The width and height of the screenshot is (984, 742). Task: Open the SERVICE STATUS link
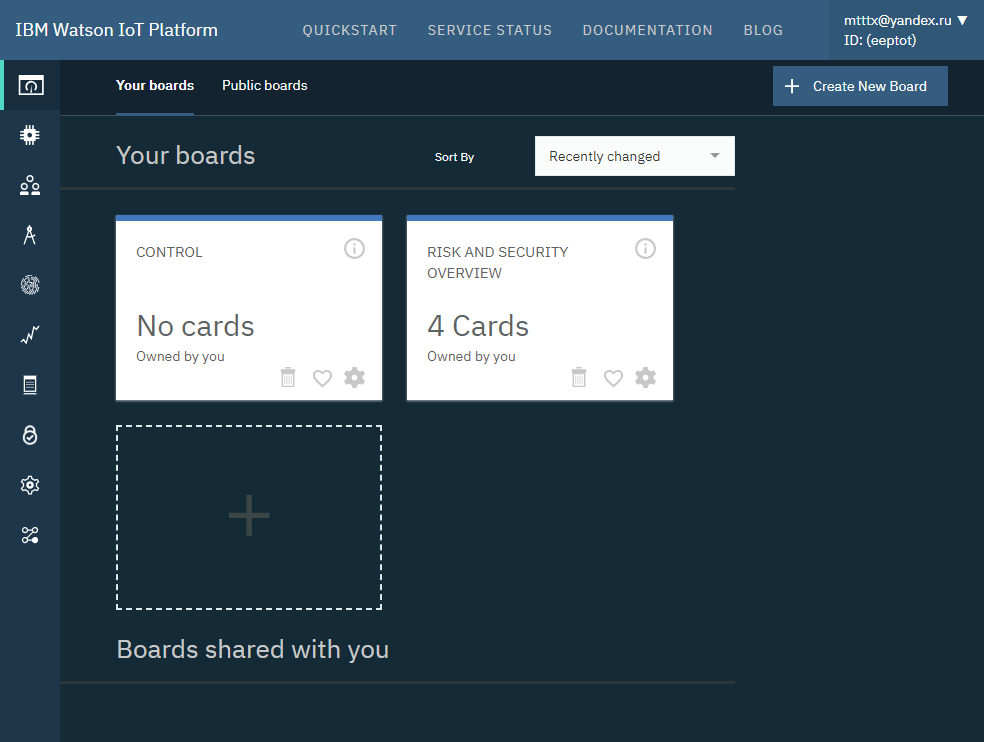click(x=489, y=30)
